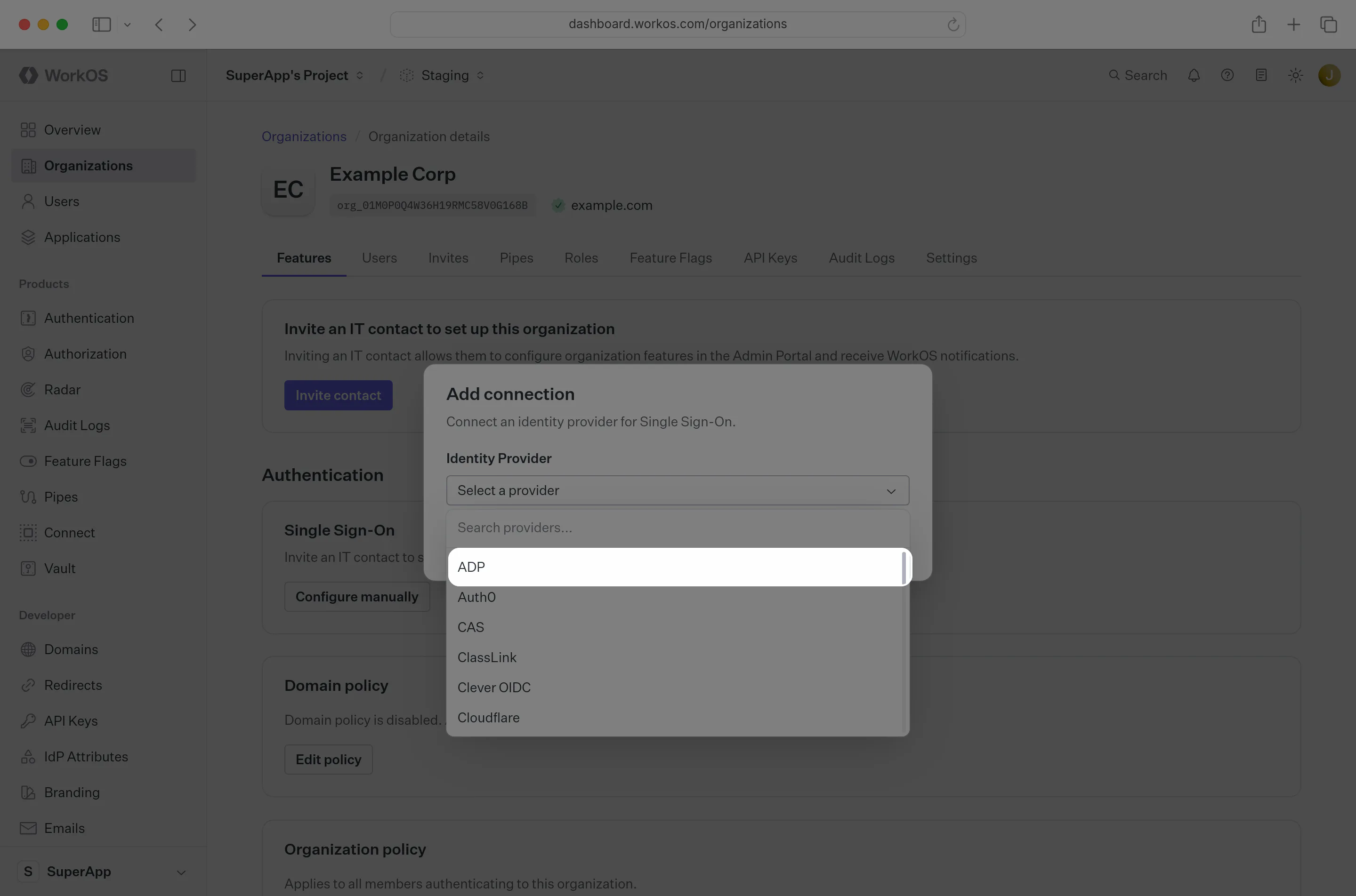Viewport: 1356px width, 896px height.
Task: Open Audit Logs in sidebar
Action: pyautogui.click(x=104, y=425)
